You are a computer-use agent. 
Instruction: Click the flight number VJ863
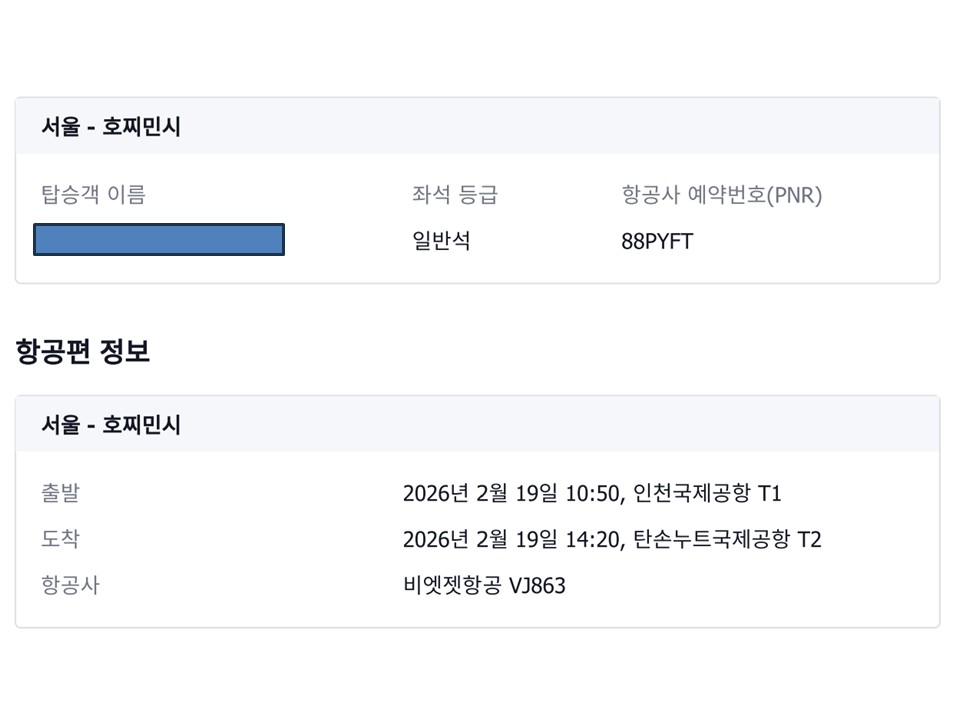click(537, 586)
